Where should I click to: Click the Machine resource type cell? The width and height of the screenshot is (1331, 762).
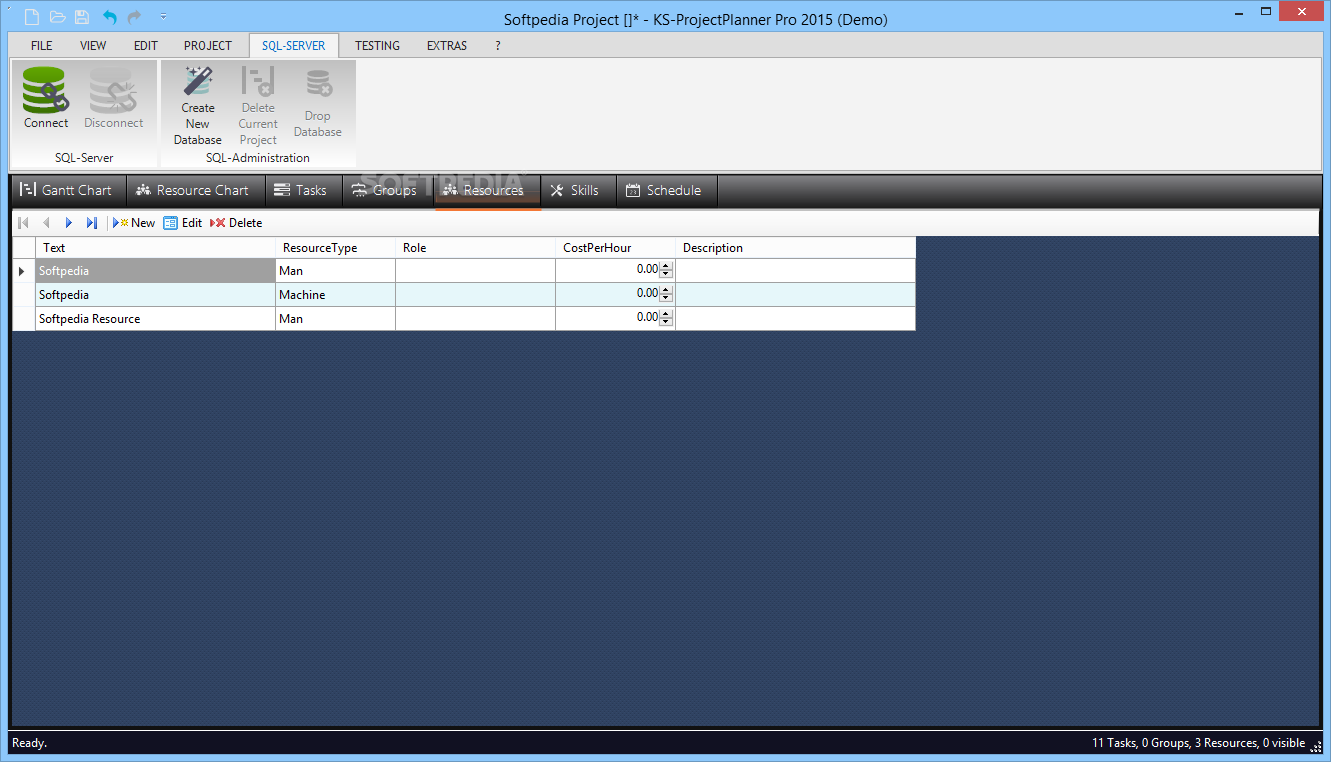(x=335, y=295)
